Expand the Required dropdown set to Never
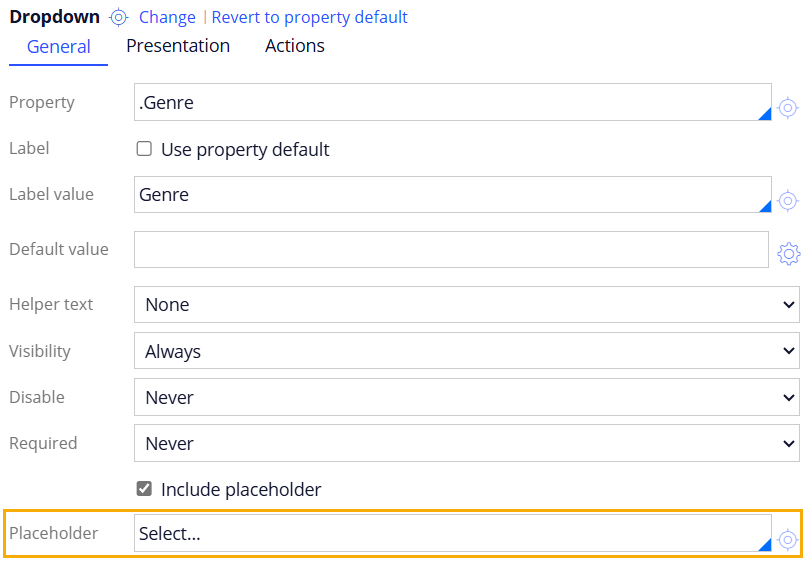 coord(466,443)
